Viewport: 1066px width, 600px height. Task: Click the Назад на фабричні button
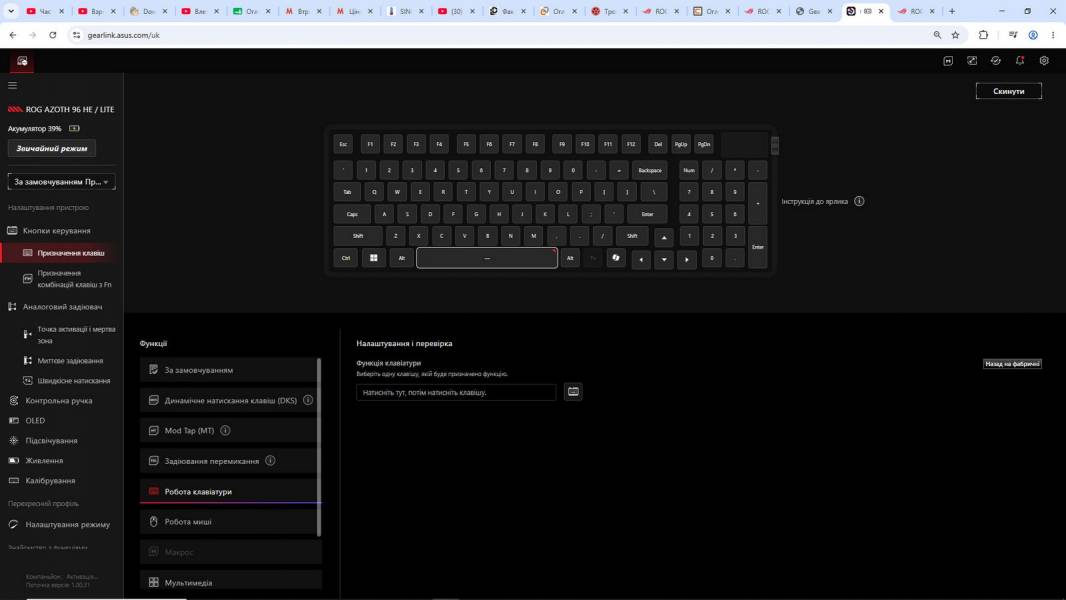1012,364
